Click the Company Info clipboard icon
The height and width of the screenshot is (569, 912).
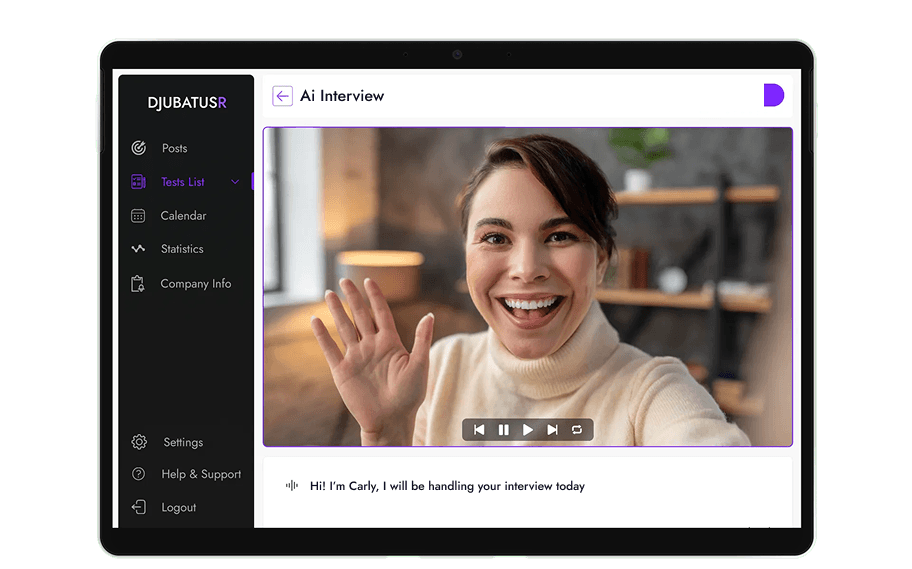click(138, 284)
